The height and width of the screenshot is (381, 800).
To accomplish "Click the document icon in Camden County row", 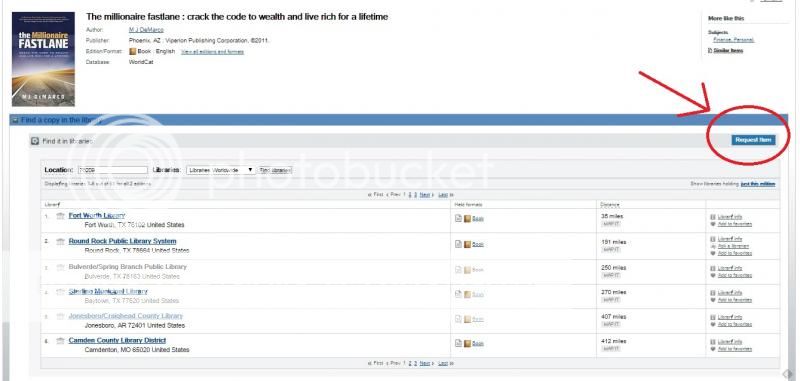I will [458, 343].
